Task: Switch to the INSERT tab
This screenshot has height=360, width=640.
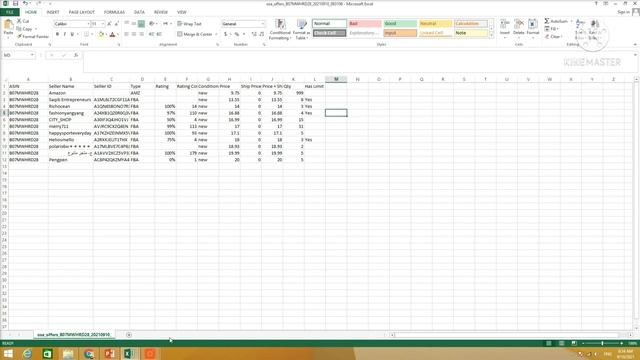Action: [x=53, y=12]
